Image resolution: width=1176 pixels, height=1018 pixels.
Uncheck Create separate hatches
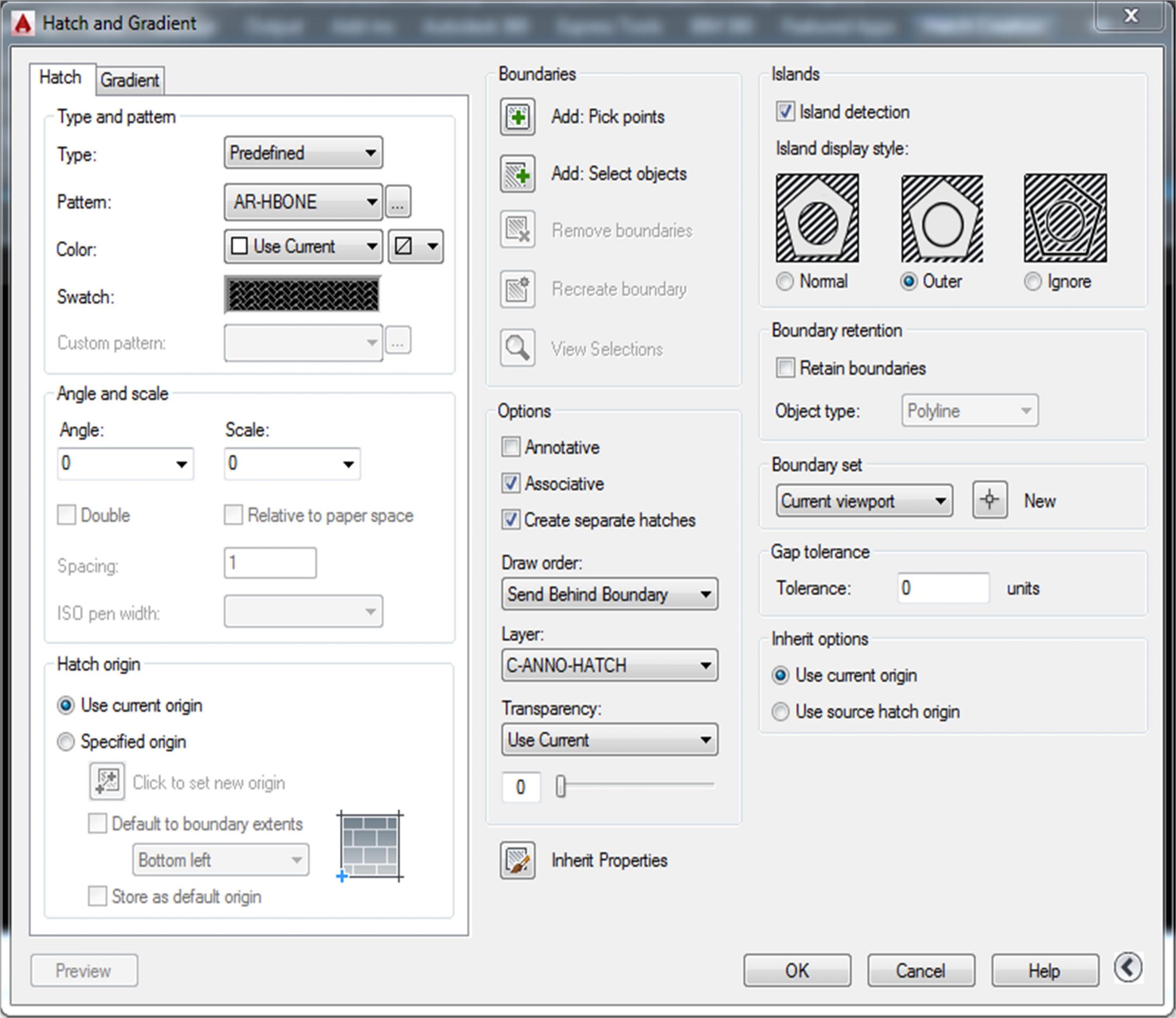[x=510, y=520]
